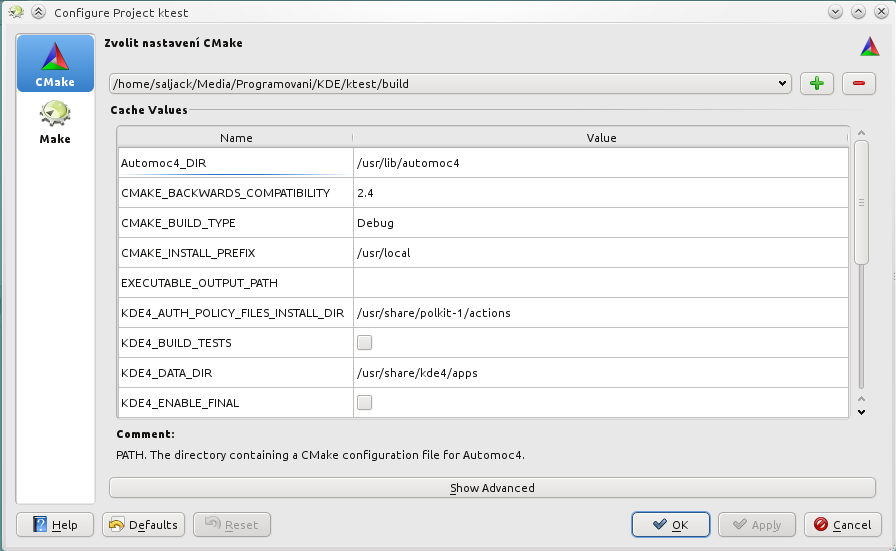Image resolution: width=896 pixels, height=551 pixels.
Task: Remove build directory with red minus button
Action: pyautogui.click(x=858, y=83)
